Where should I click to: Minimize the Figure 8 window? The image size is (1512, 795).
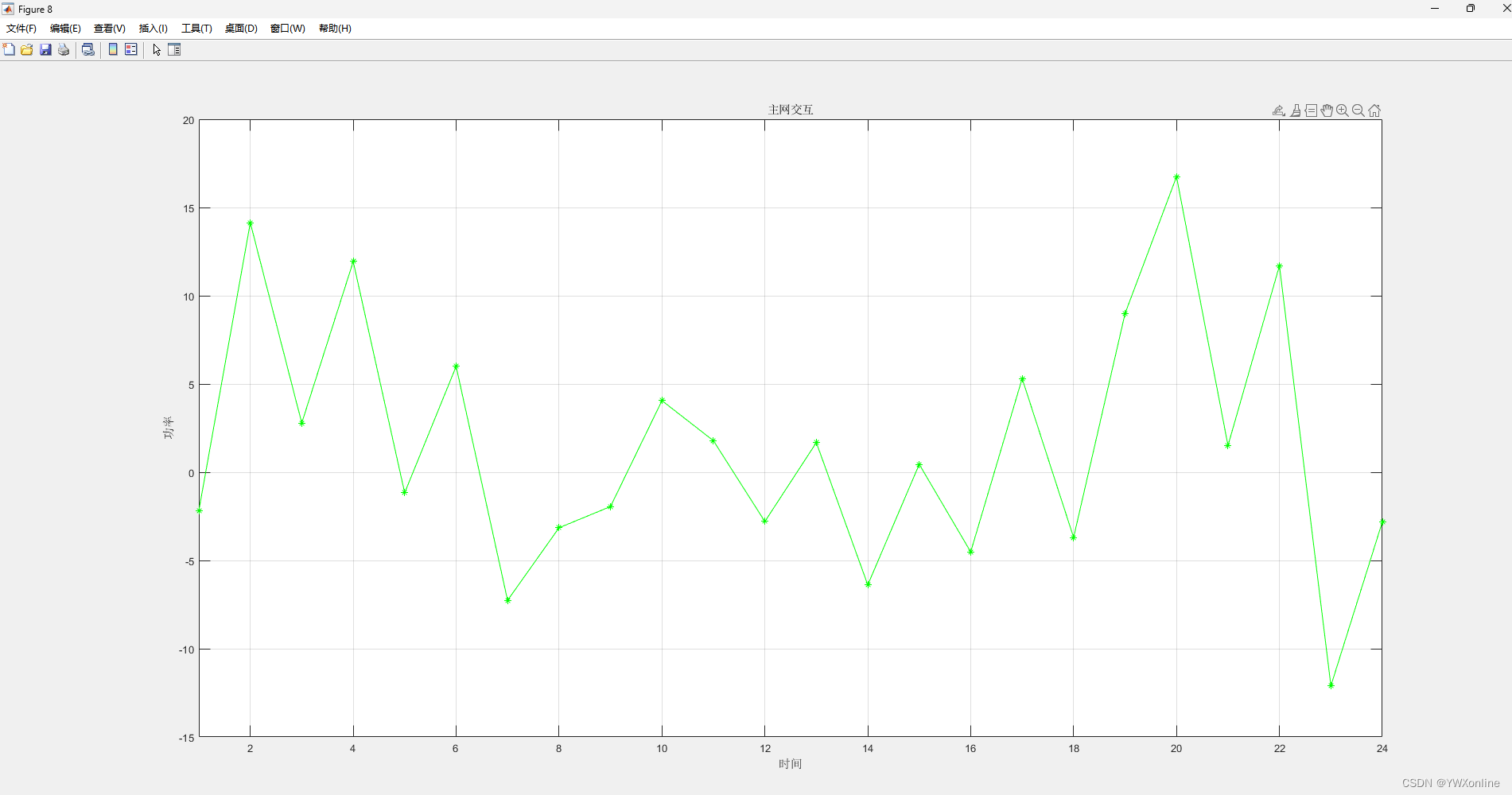point(1435,9)
